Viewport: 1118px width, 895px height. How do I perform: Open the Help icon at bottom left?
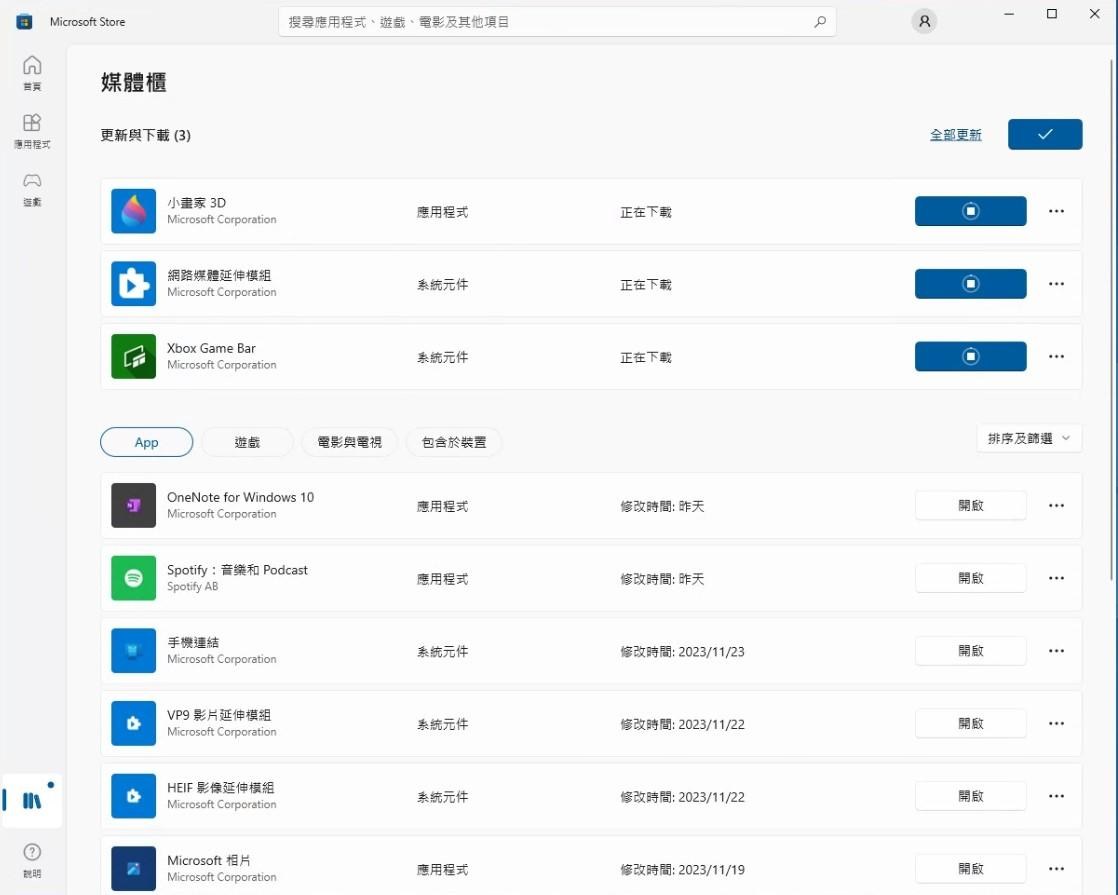tap(32, 858)
